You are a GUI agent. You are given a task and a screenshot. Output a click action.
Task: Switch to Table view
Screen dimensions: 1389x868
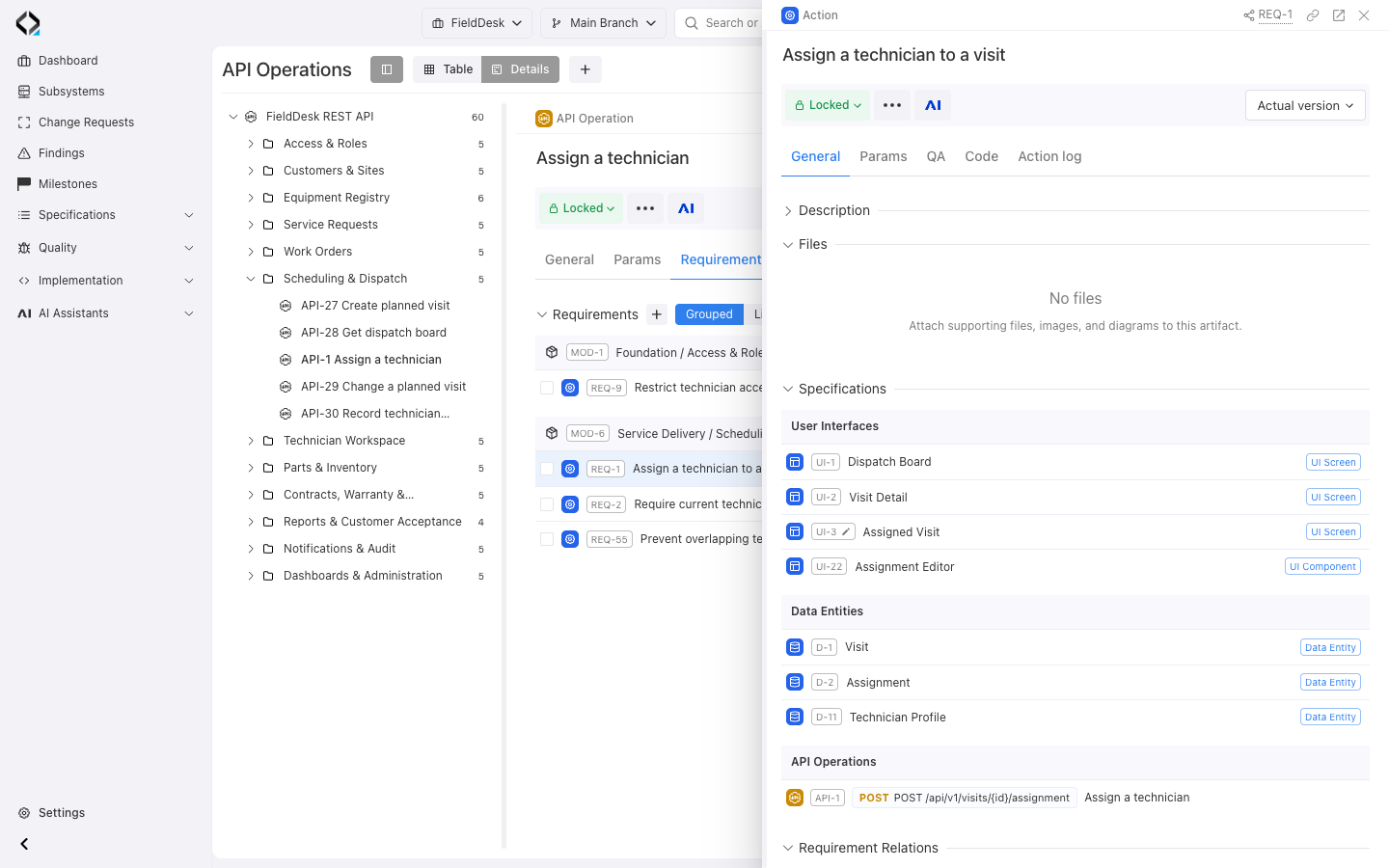point(448,69)
